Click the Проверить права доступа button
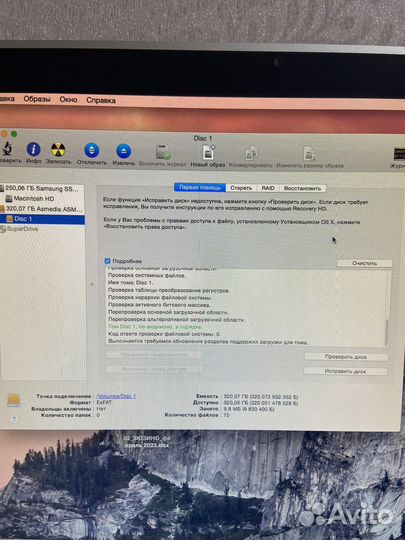The image size is (405, 540). point(154,354)
